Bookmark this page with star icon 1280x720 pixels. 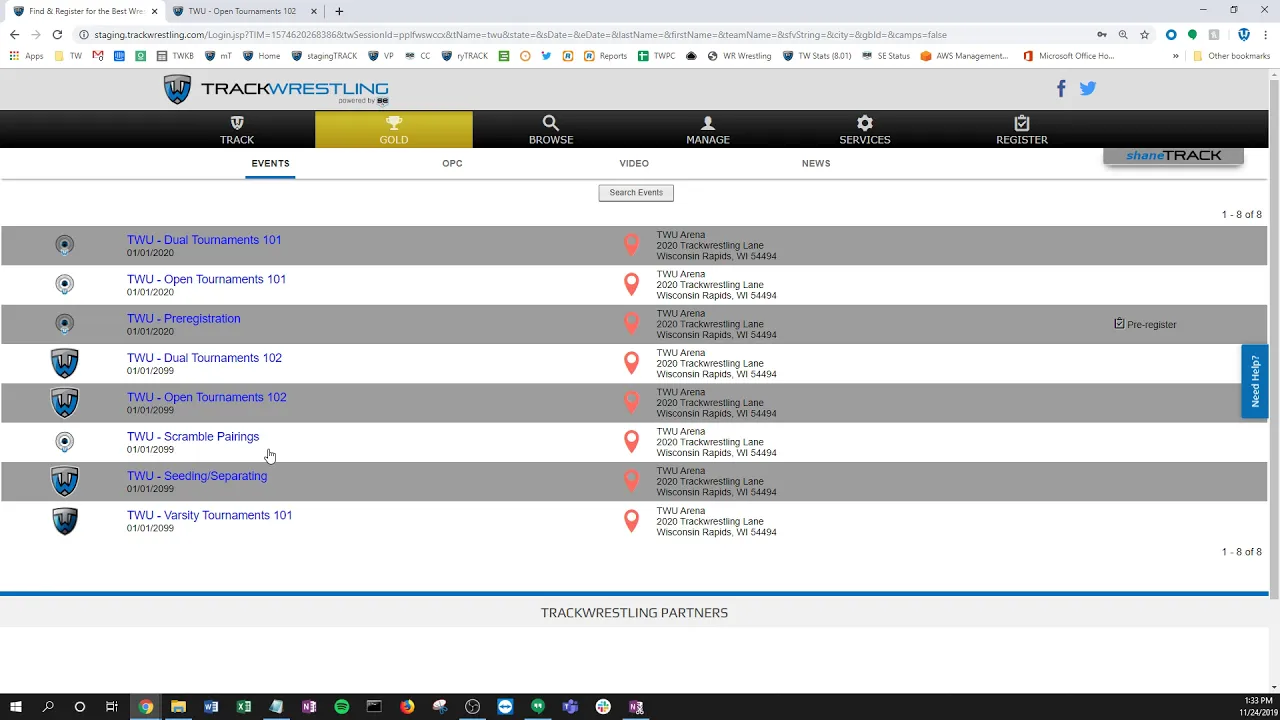1145,34
